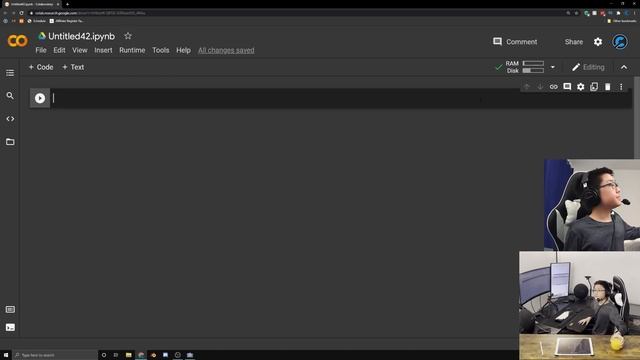Delete the current cell
This screenshot has width=640, height=360.
[x=607, y=87]
